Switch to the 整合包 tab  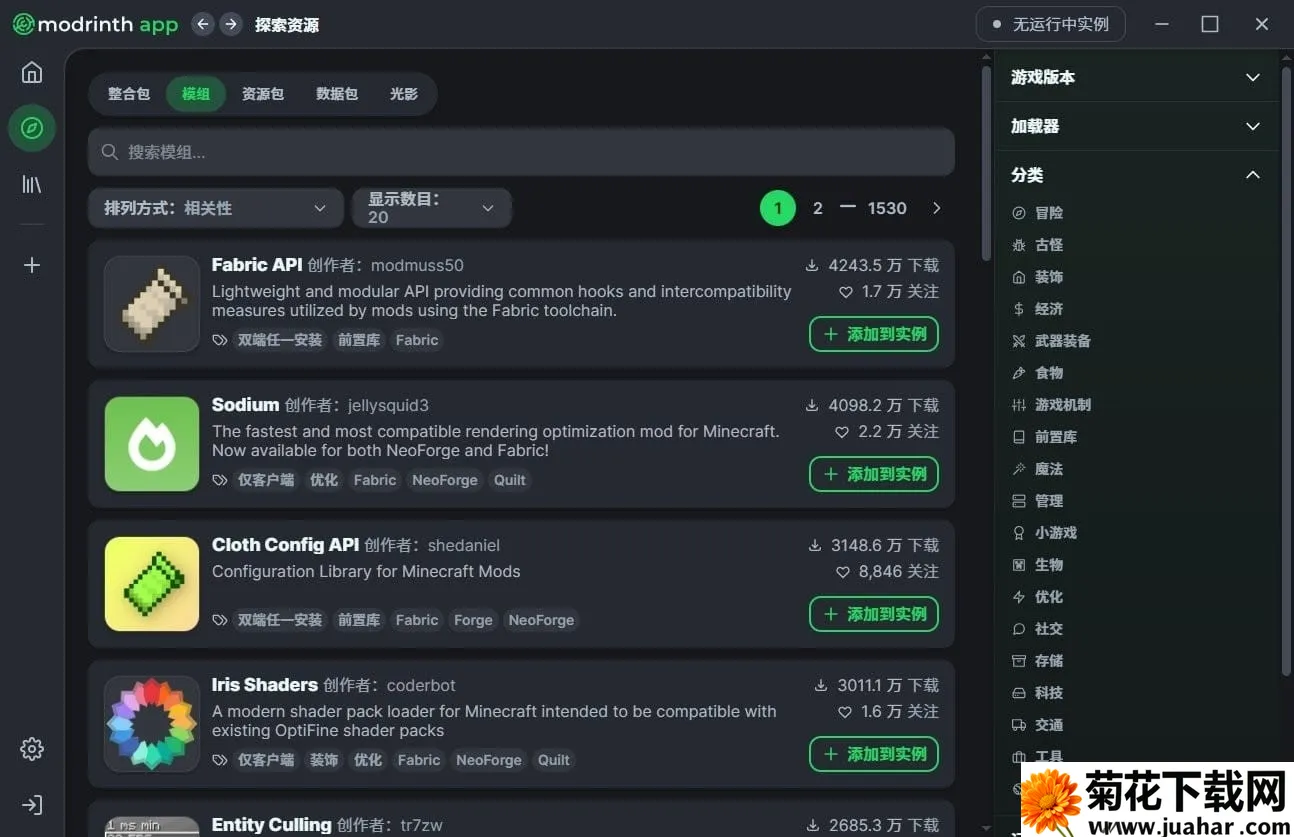[x=129, y=94]
